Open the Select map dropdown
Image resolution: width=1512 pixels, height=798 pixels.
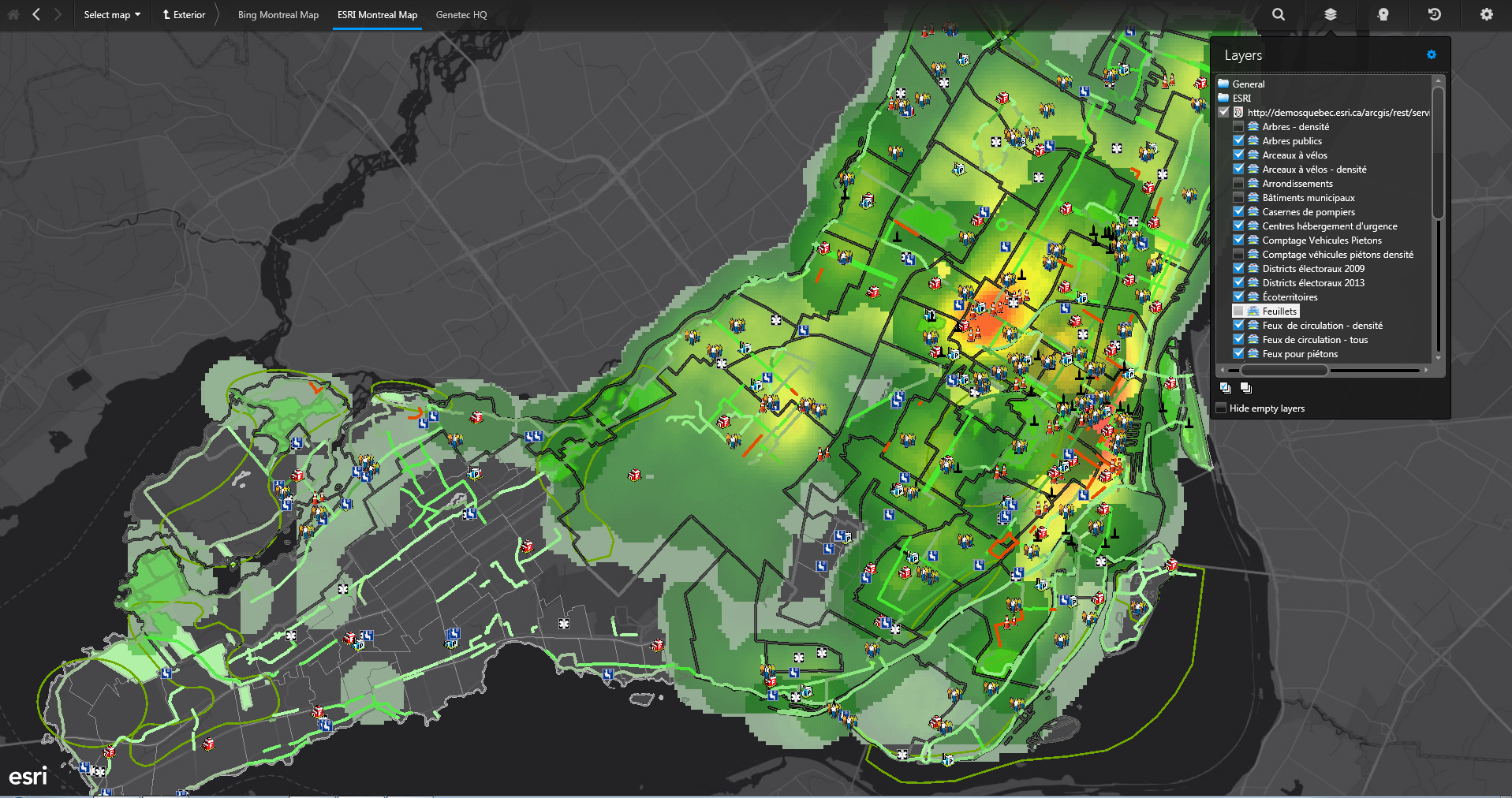[112, 14]
